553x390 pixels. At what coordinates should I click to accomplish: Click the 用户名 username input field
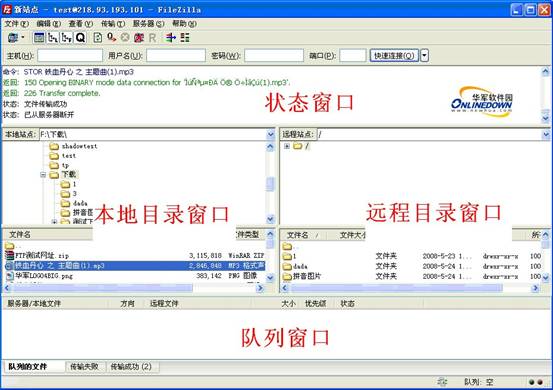[176, 56]
